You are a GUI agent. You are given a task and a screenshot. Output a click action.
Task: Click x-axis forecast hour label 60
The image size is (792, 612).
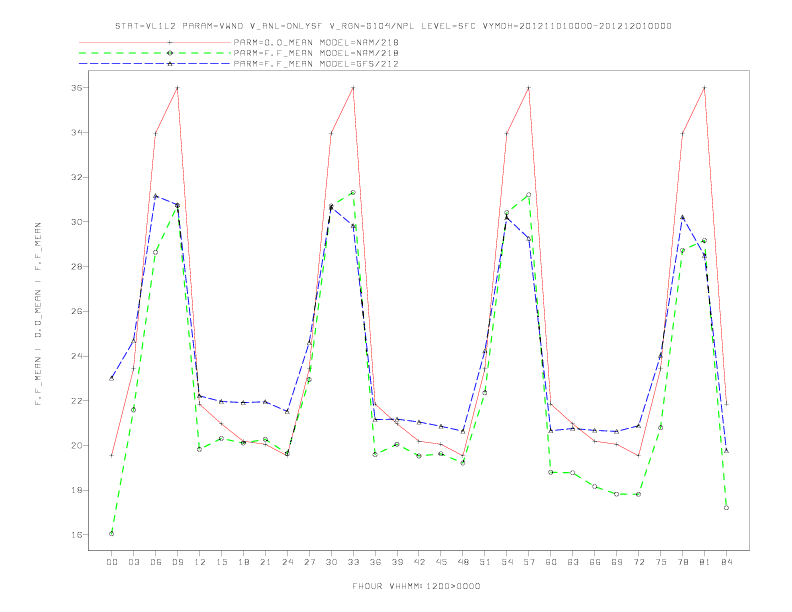(x=551, y=562)
